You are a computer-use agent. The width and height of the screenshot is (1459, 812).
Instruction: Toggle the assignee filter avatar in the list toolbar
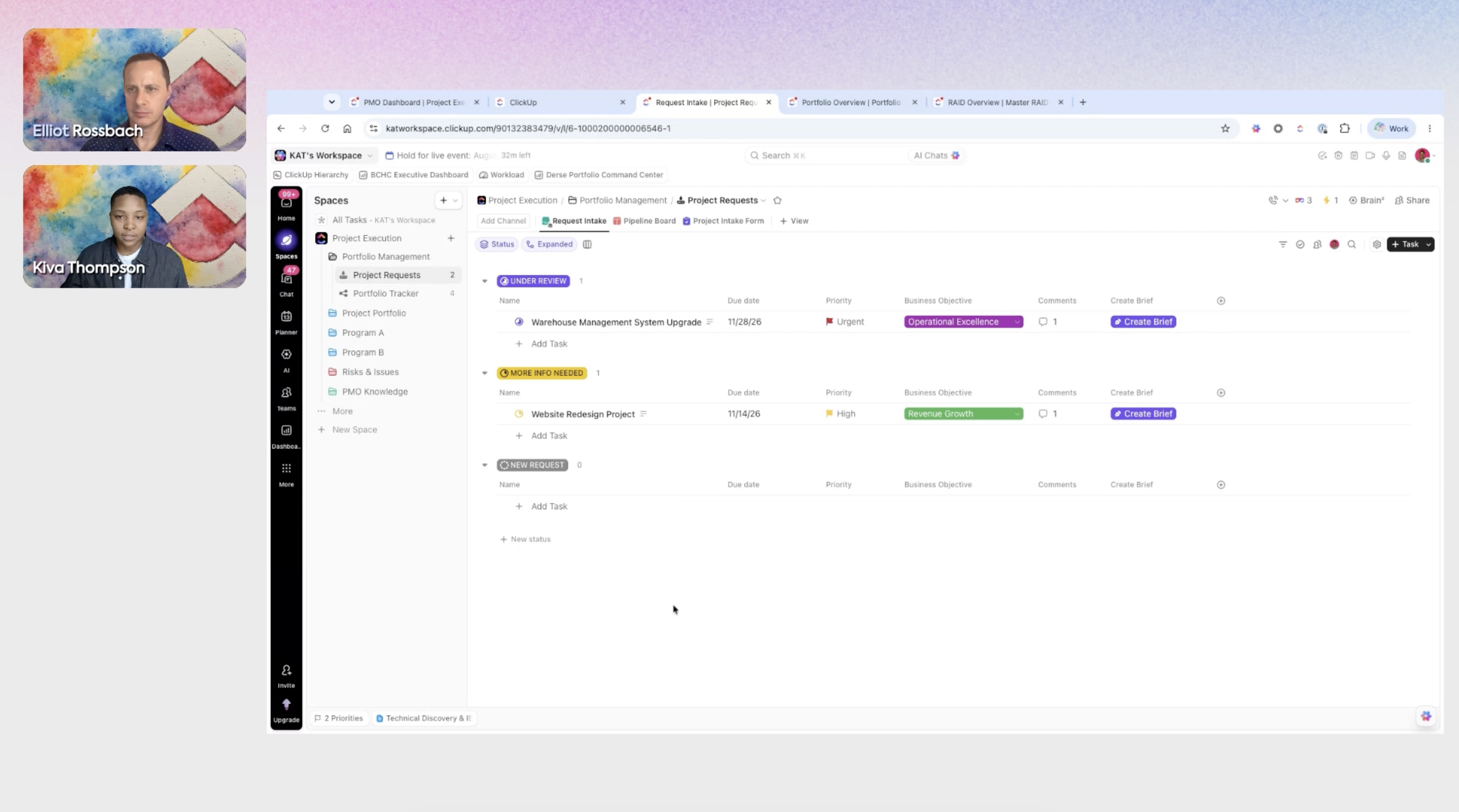[x=1334, y=245]
